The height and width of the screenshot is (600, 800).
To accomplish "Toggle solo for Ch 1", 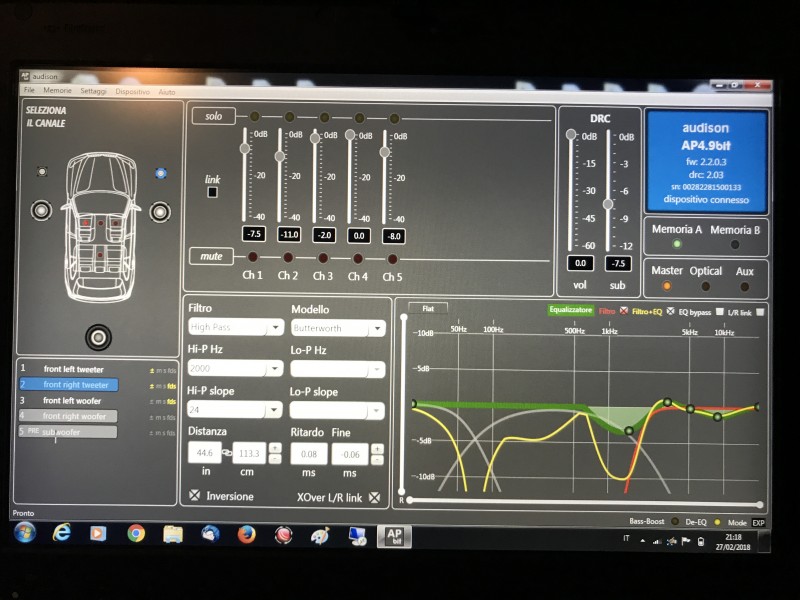I will [255, 116].
